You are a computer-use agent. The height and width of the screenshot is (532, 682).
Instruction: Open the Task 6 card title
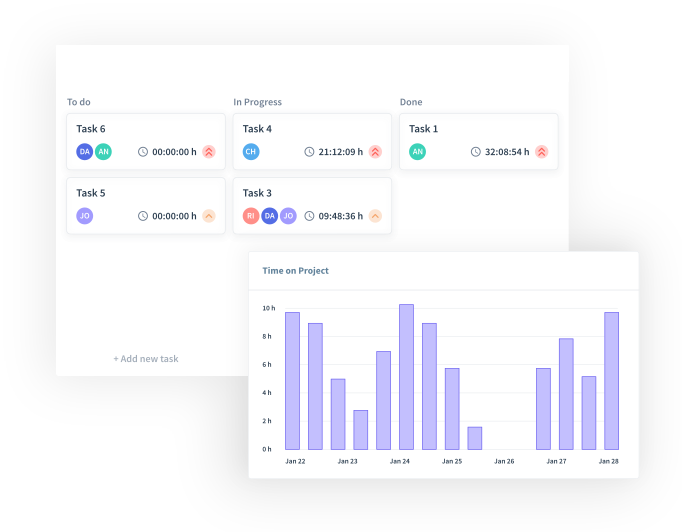pyautogui.click(x=91, y=129)
